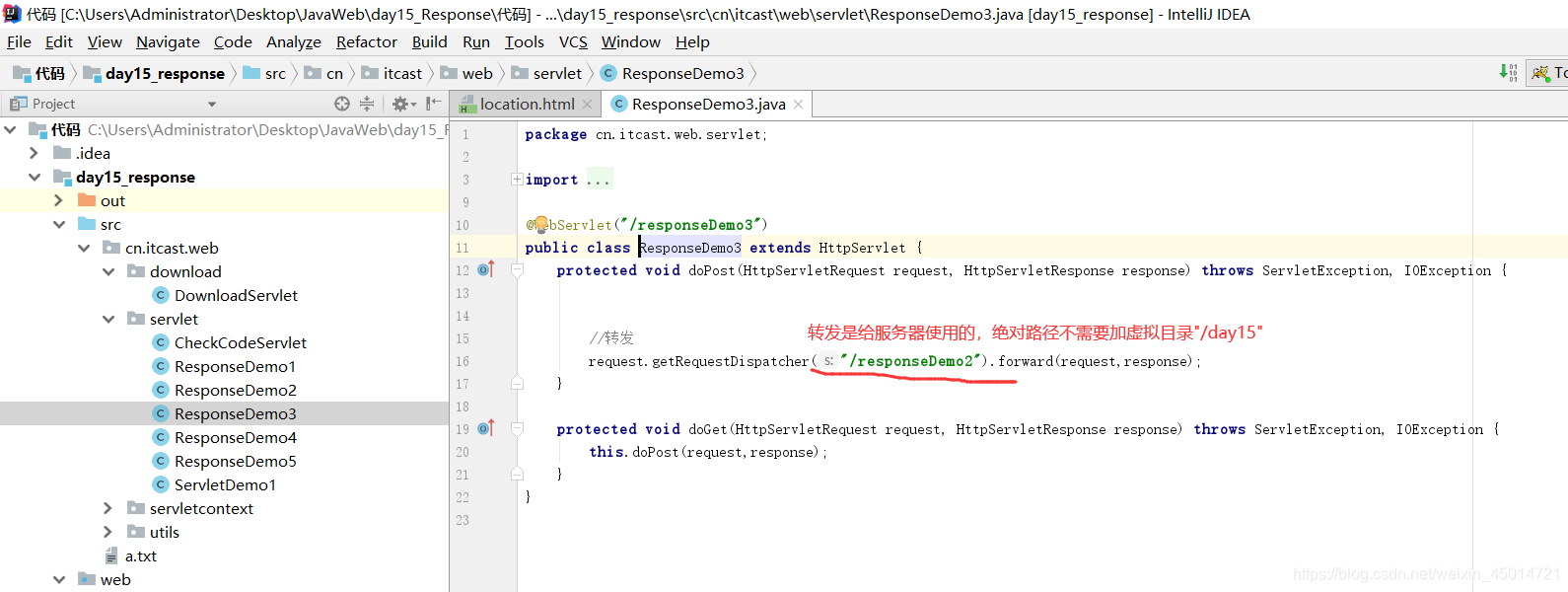This screenshot has width=1568, height=592.
Task: Open the Navigate menu
Action: (x=168, y=41)
